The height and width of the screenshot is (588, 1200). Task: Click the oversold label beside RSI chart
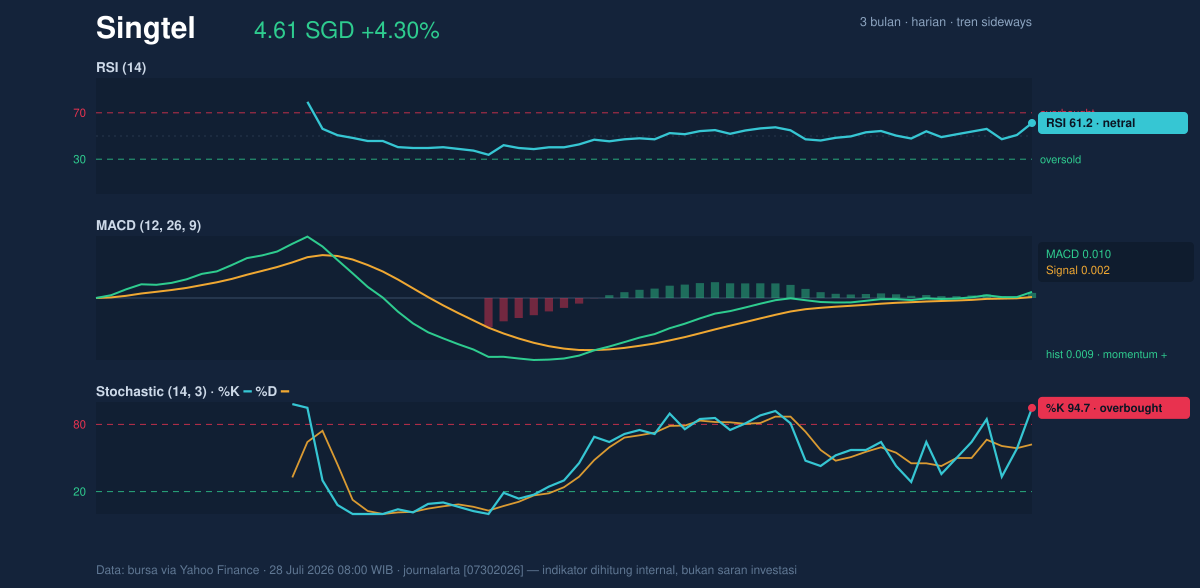tap(1060, 159)
